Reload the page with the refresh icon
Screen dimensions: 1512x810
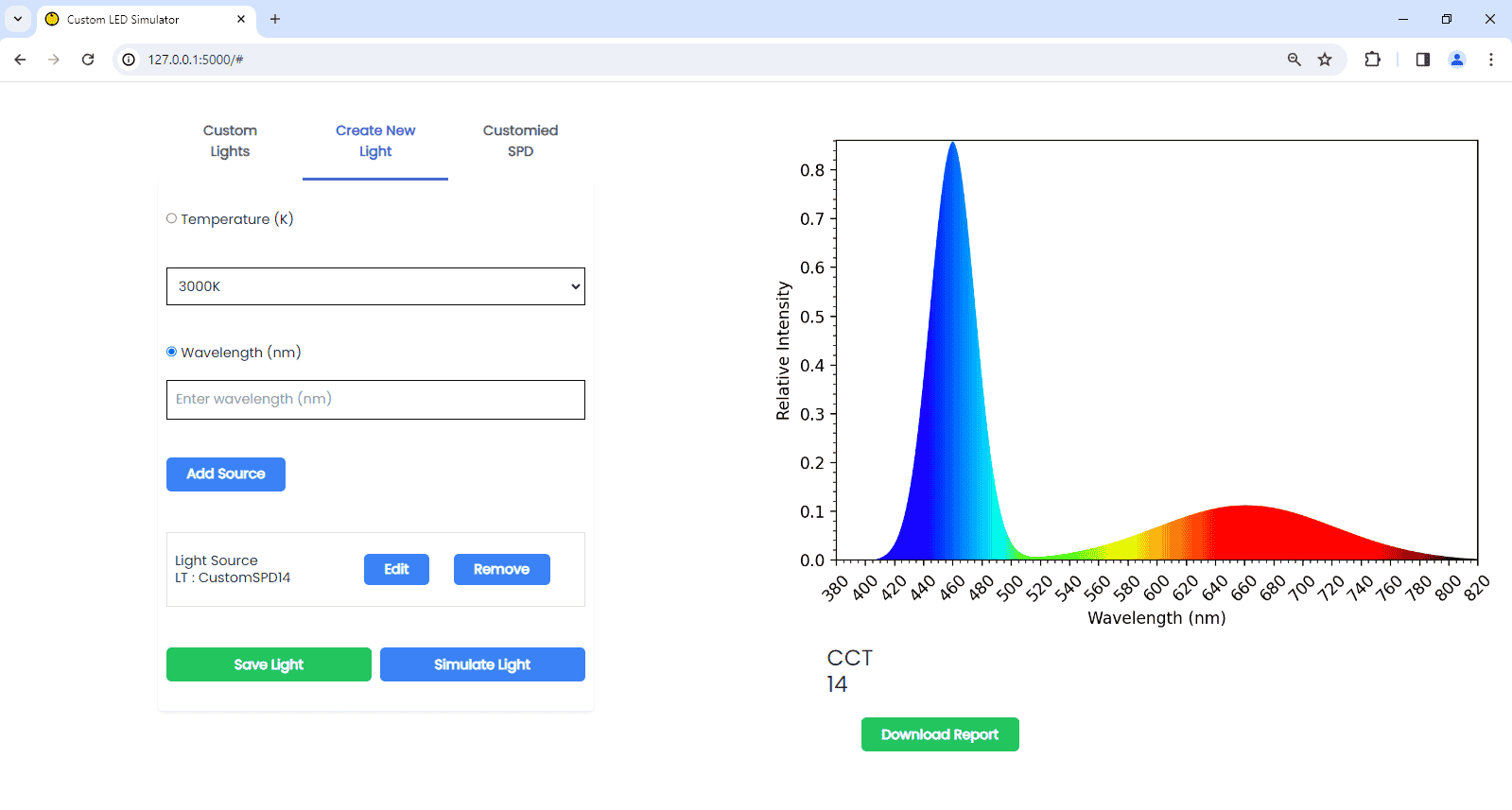coord(88,60)
